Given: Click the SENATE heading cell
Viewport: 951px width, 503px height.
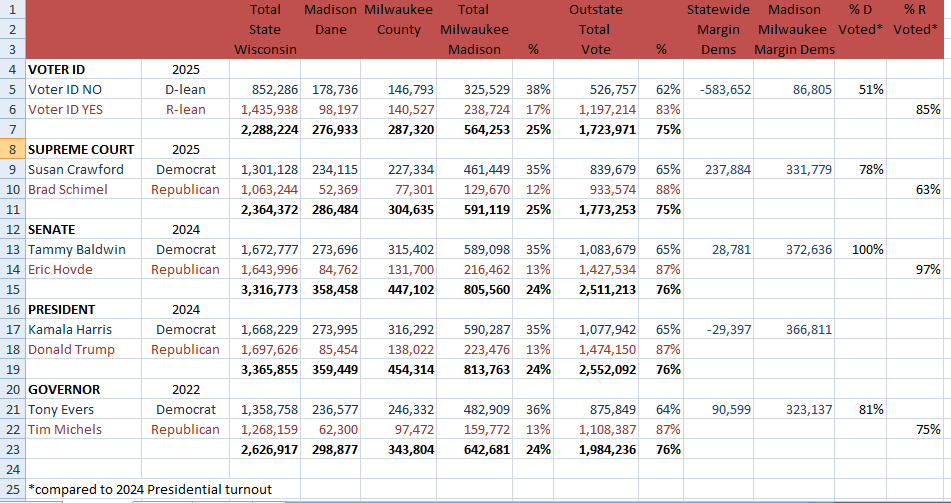Looking at the screenshot, I should 84,229.
